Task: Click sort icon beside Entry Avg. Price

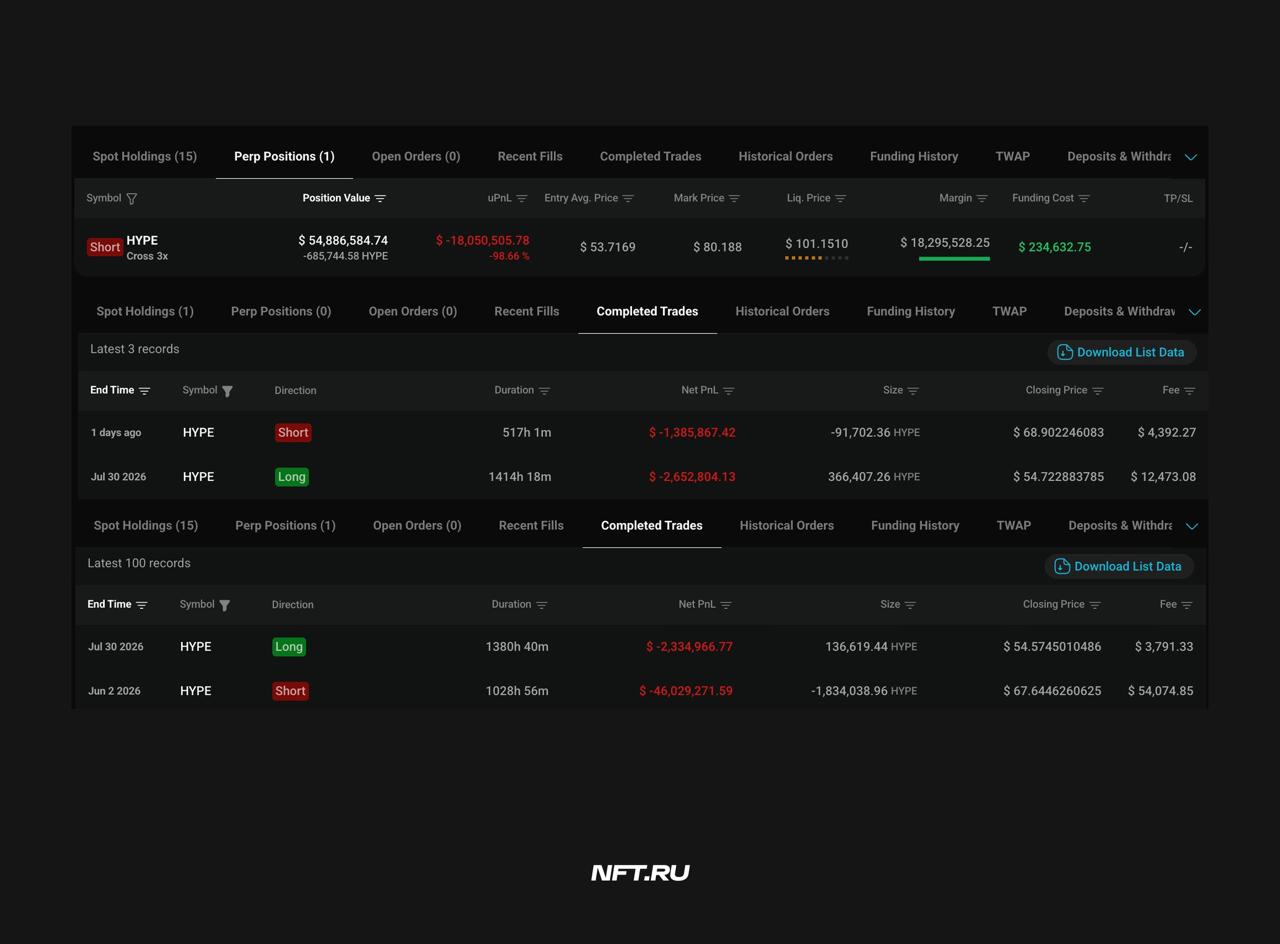Action: pos(628,199)
